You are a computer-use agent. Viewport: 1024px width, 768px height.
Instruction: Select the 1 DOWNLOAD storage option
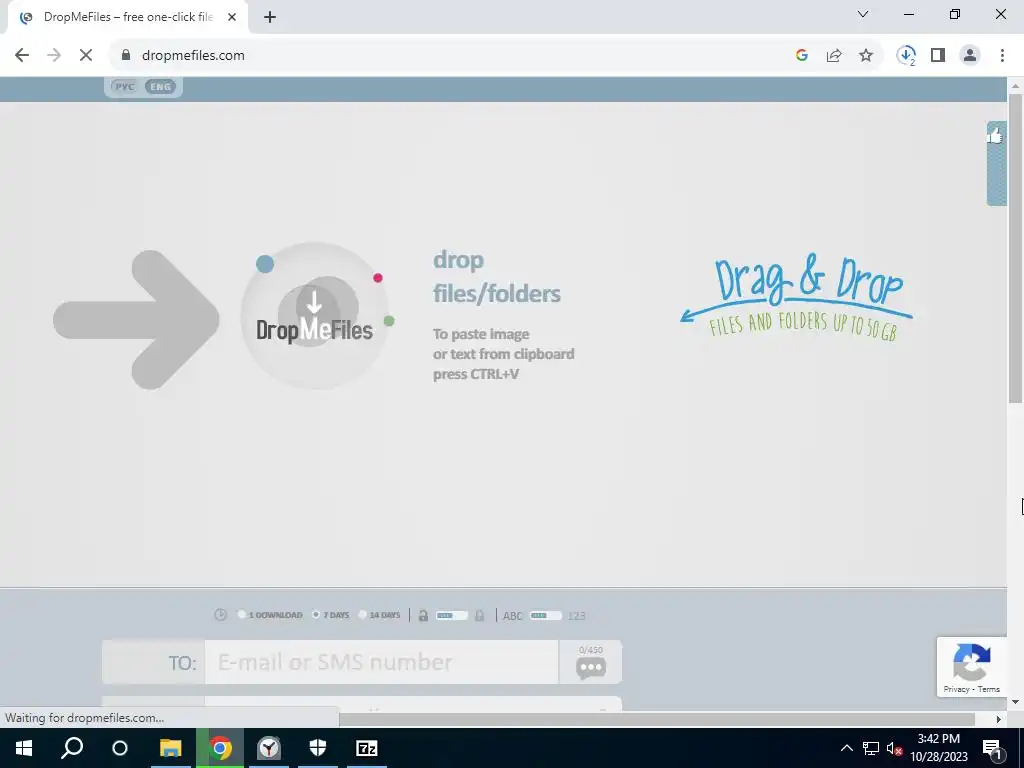[x=270, y=615]
